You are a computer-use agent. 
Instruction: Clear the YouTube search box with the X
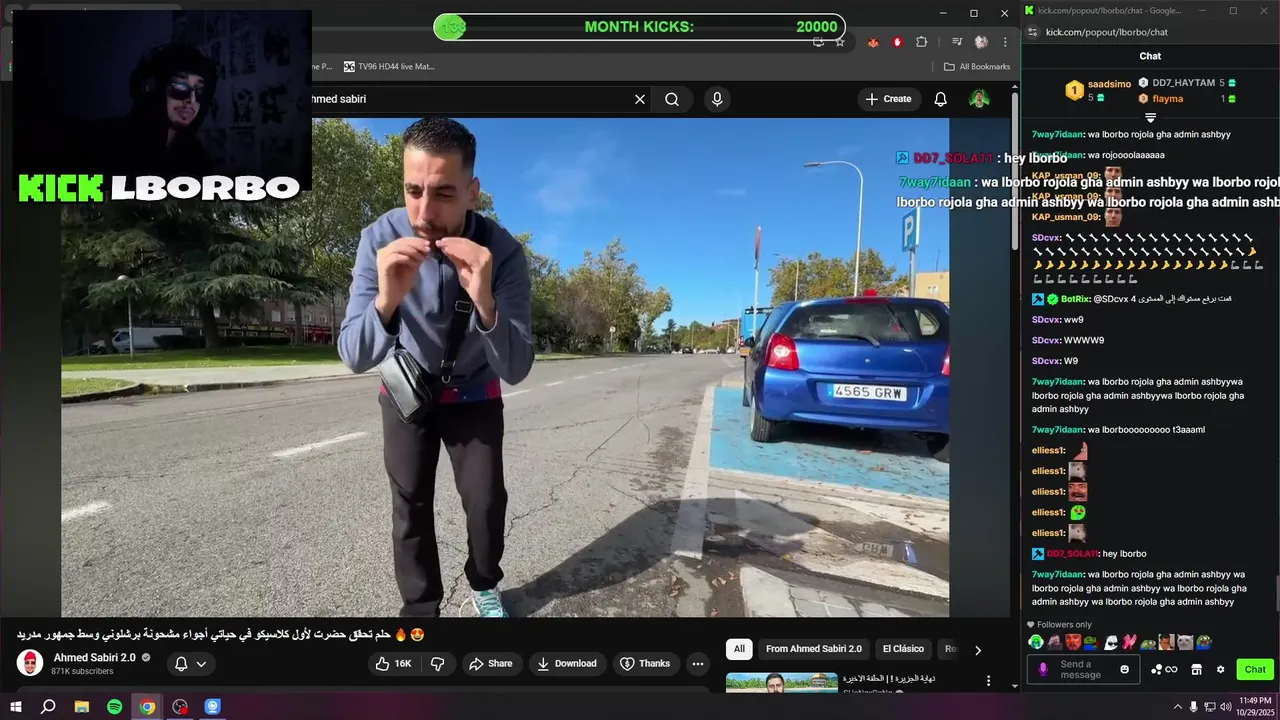pyautogui.click(x=640, y=99)
